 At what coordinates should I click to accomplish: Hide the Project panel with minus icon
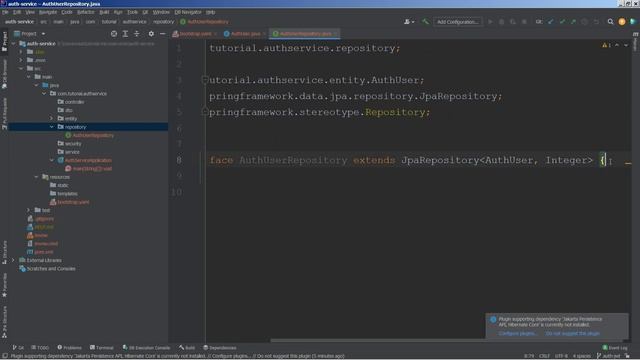(162, 34)
